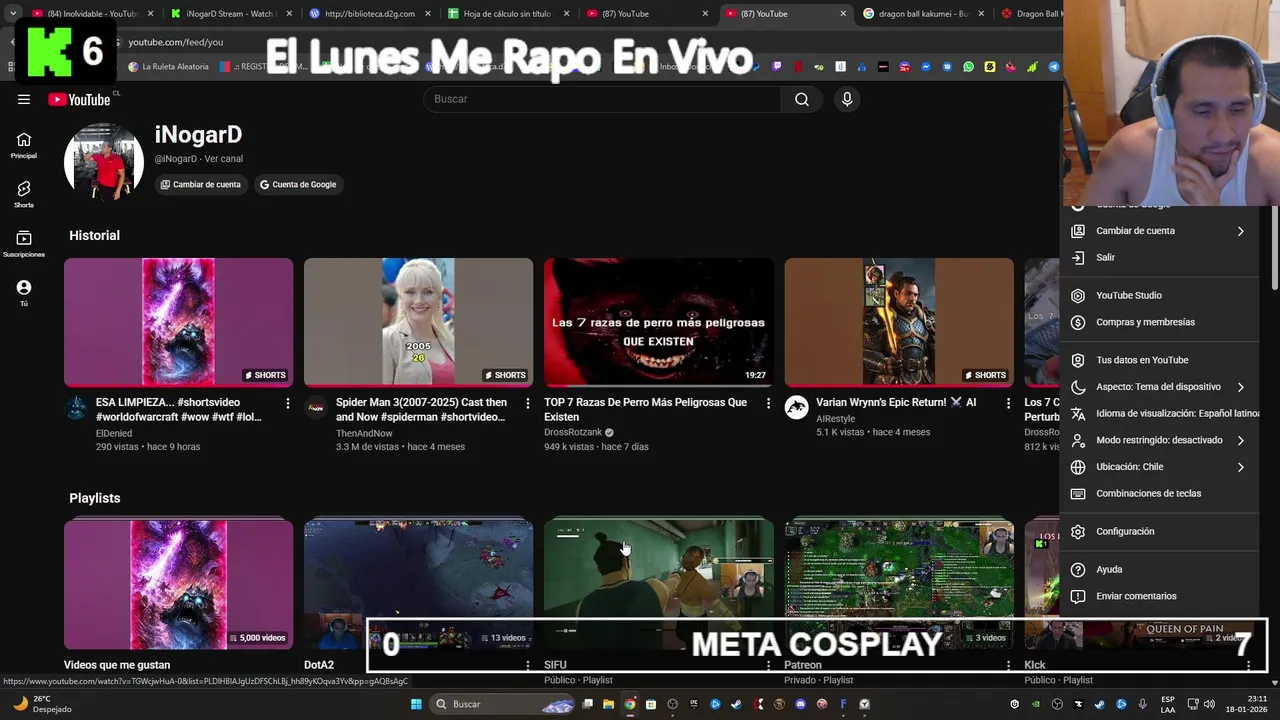Click the Compras y membresías dollar icon
1280x720 pixels.
[1078, 322]
